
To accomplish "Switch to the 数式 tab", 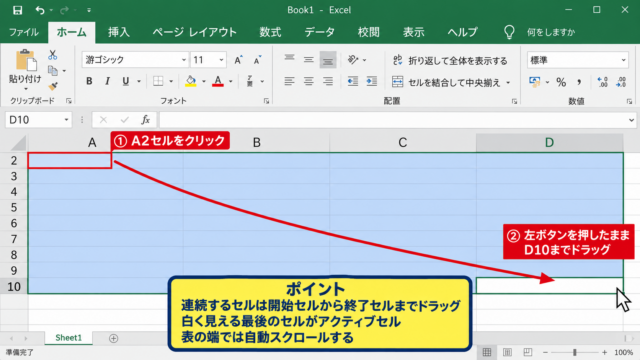I will (x=270, y=32).
